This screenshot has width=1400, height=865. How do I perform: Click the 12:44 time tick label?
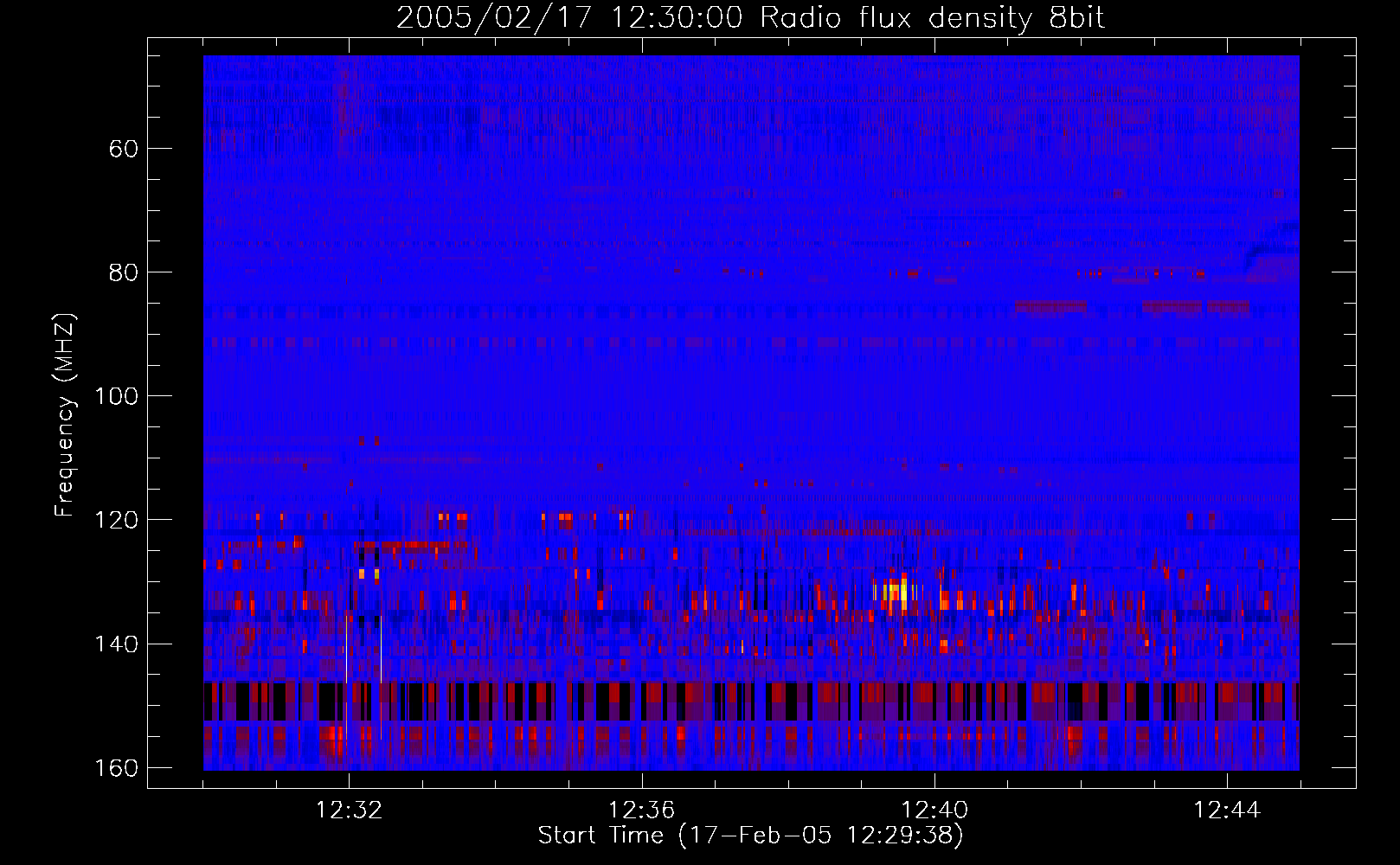click(1227, 811)
